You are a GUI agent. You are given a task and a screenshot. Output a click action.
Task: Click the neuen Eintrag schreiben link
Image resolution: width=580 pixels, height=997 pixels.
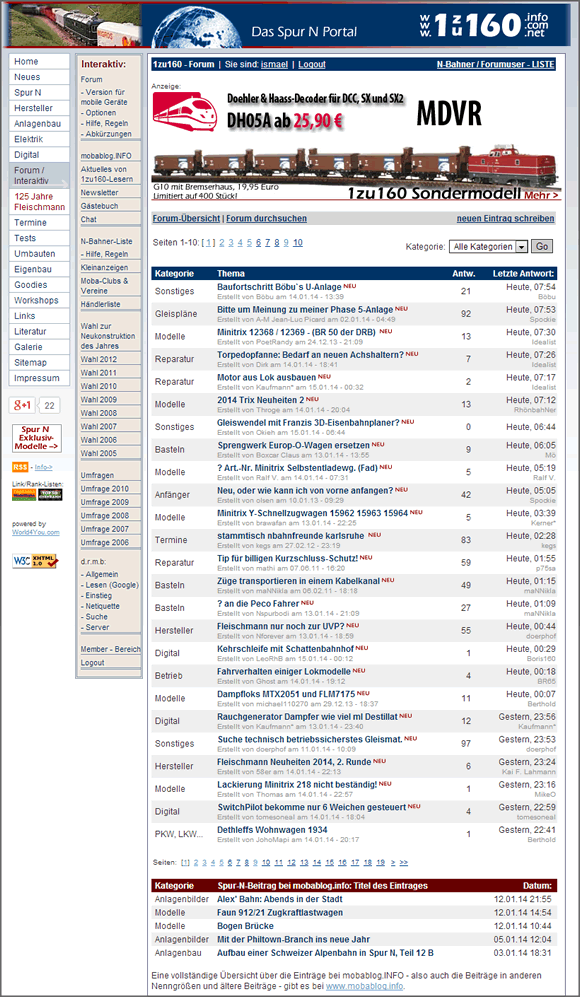505,219
